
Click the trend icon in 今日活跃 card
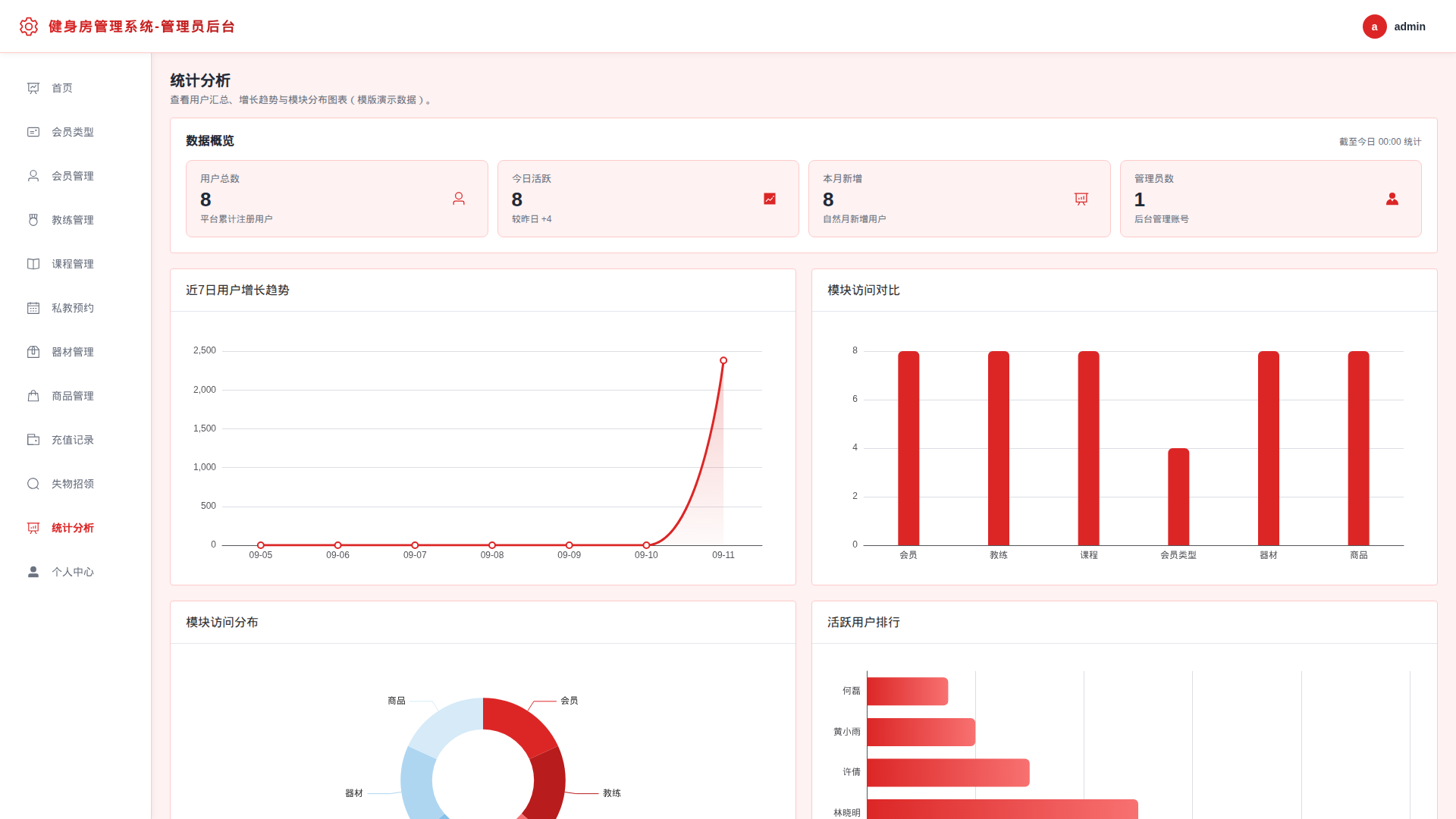[770, 199]
